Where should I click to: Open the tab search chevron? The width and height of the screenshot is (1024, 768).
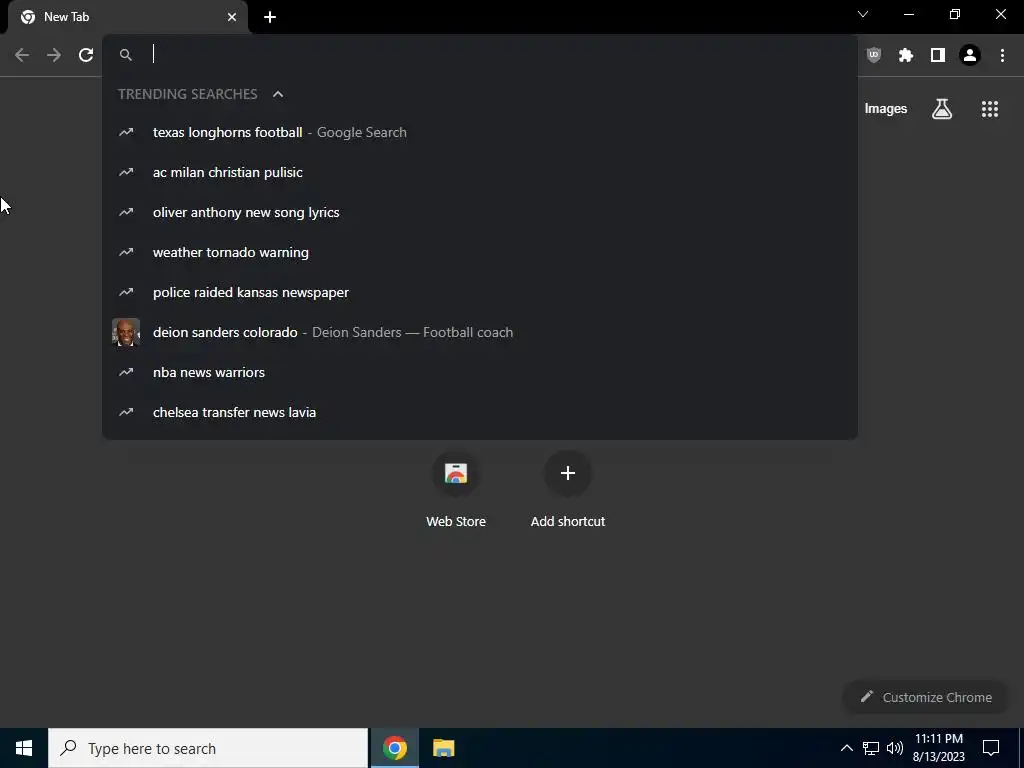863,14
